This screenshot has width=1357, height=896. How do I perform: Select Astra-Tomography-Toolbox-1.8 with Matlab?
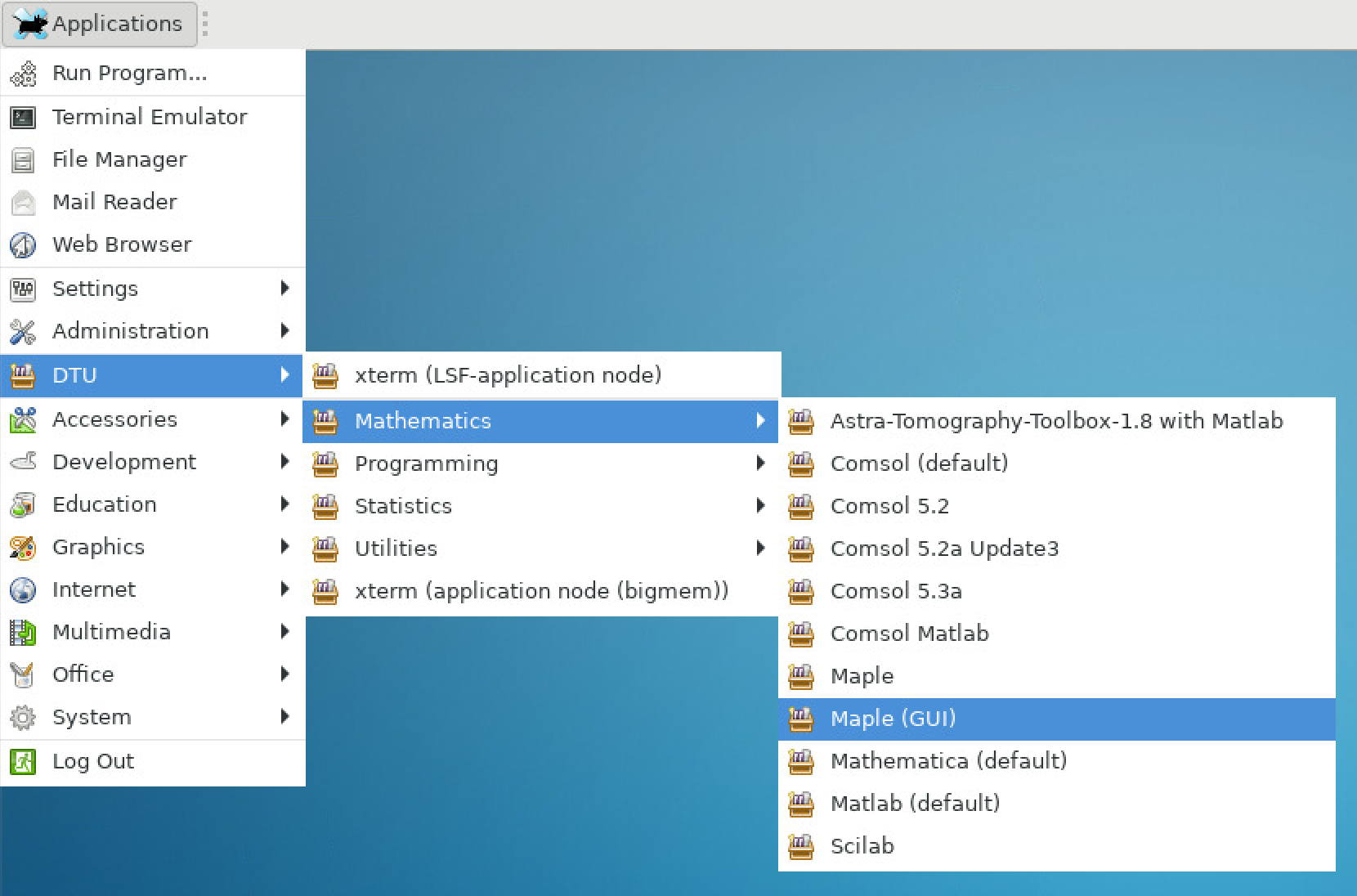point(1056,421)
